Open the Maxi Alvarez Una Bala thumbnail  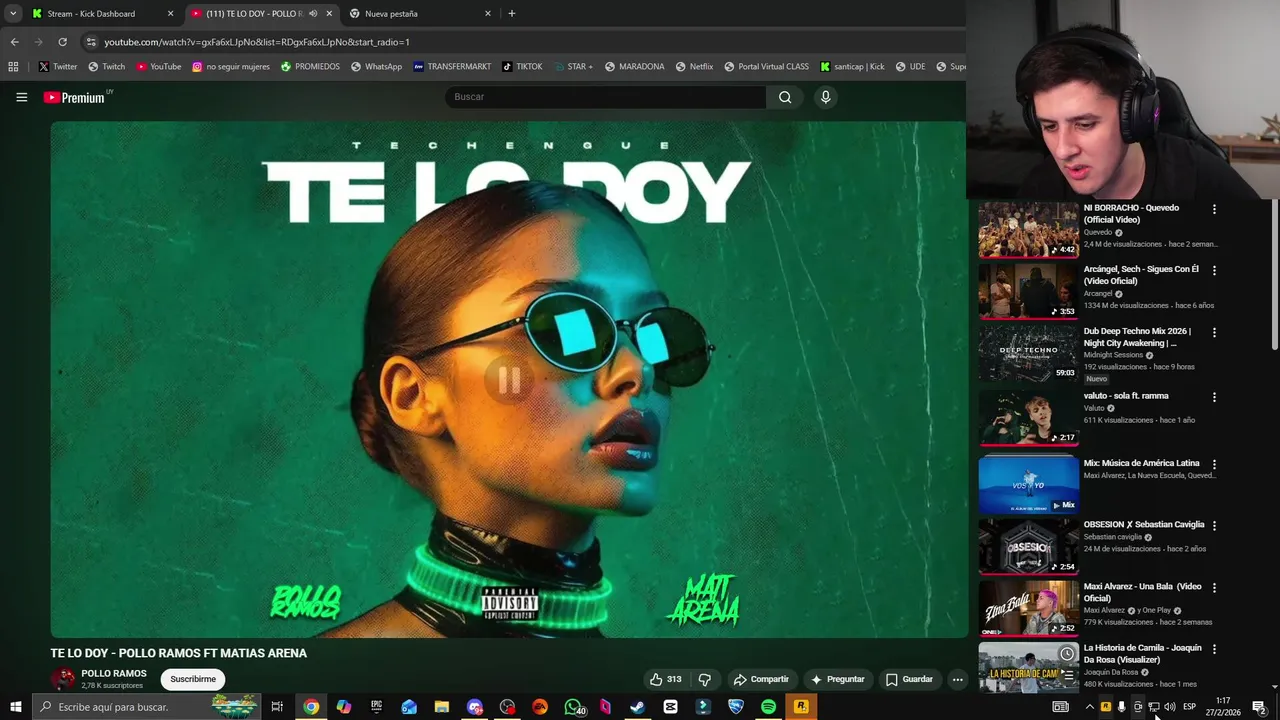[x=1028, y=608]
